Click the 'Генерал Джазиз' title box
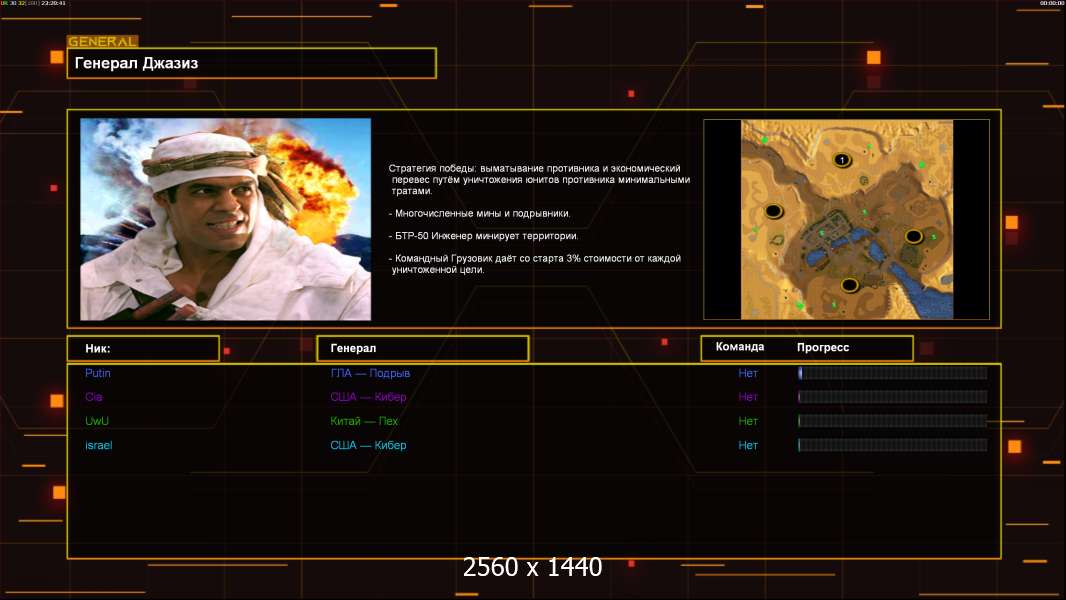This screenshot has width=1066, height=600. (x=252, y=63)
